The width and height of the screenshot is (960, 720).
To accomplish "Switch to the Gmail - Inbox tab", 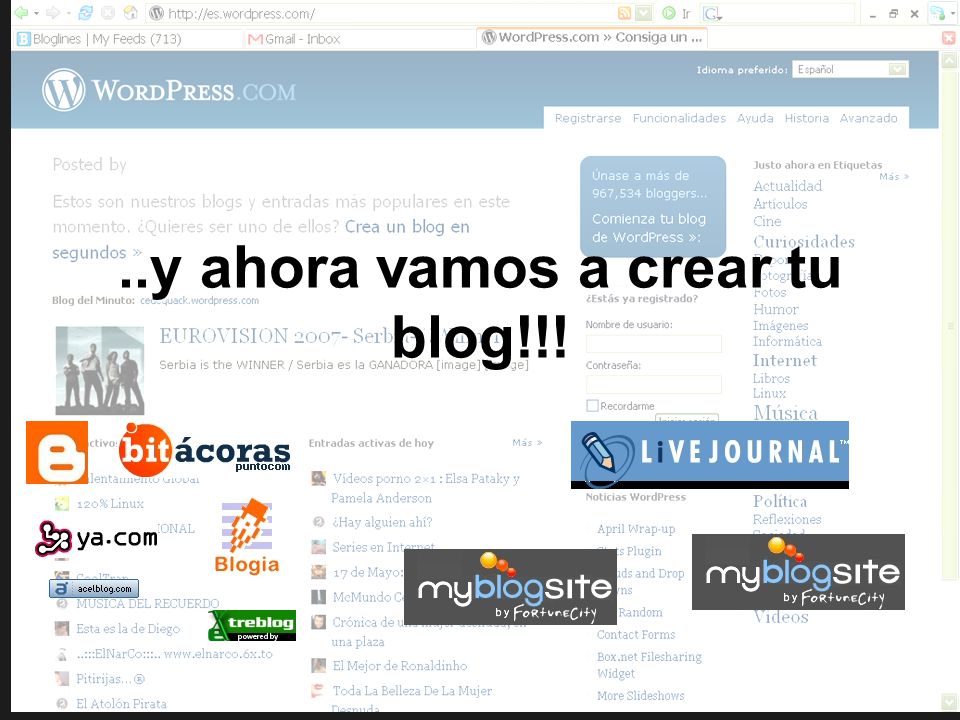I will coord(294,39).
